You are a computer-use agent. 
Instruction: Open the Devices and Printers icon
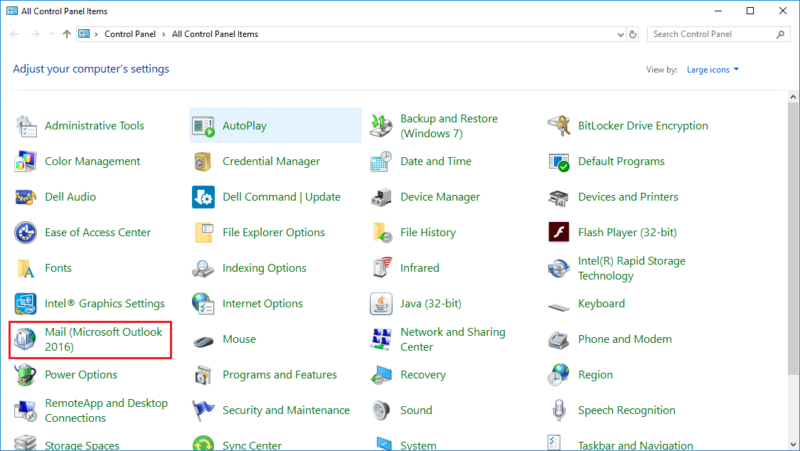click(x=559, y=197)
